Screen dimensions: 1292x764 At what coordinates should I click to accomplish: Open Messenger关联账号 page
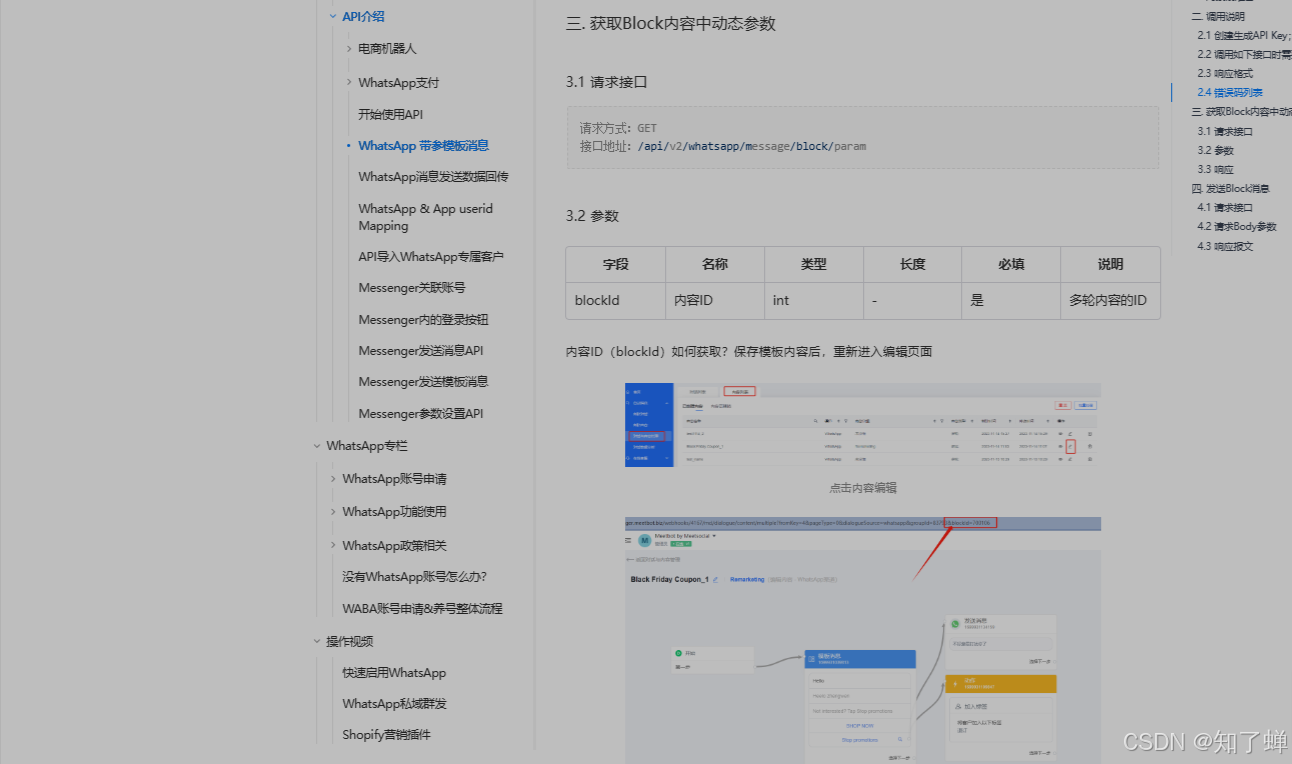tap(412, 288)
